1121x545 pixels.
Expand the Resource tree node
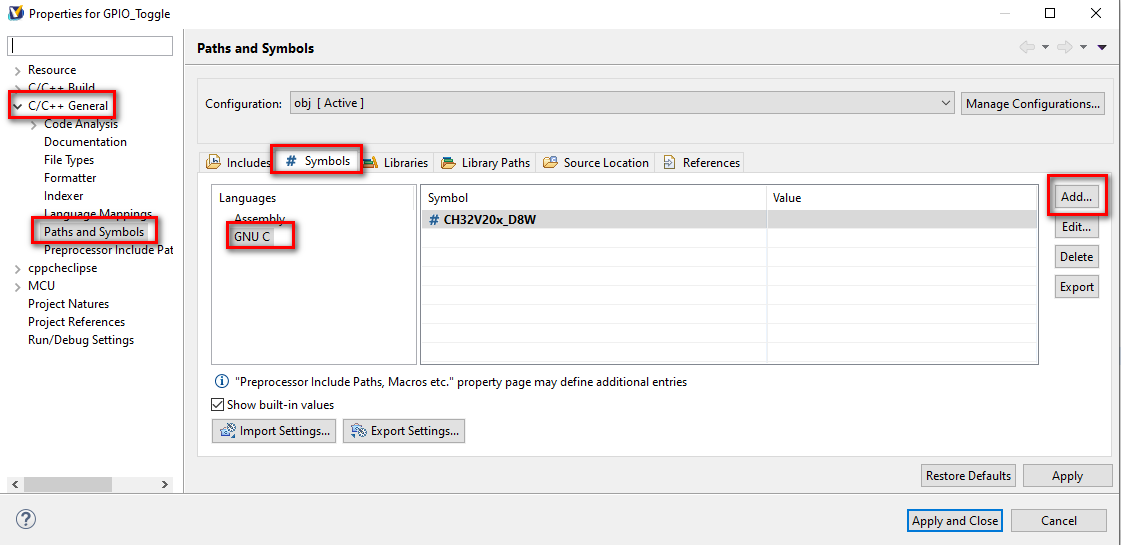pos(17,71)
